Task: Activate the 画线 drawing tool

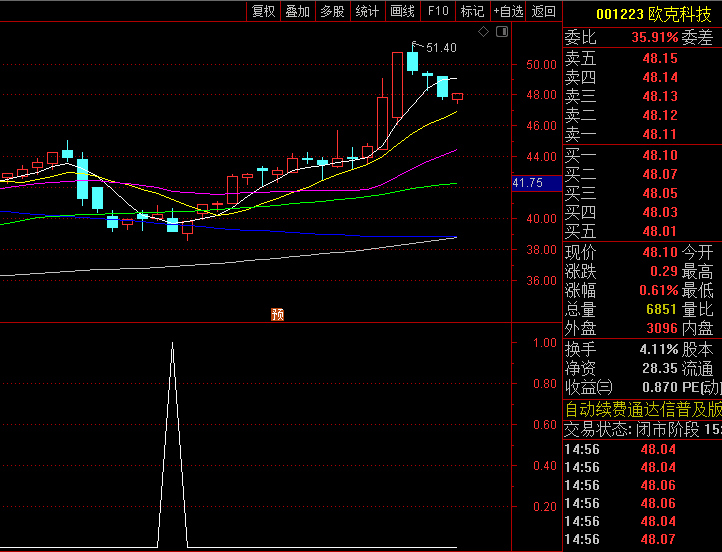Action: coord(402,11)
